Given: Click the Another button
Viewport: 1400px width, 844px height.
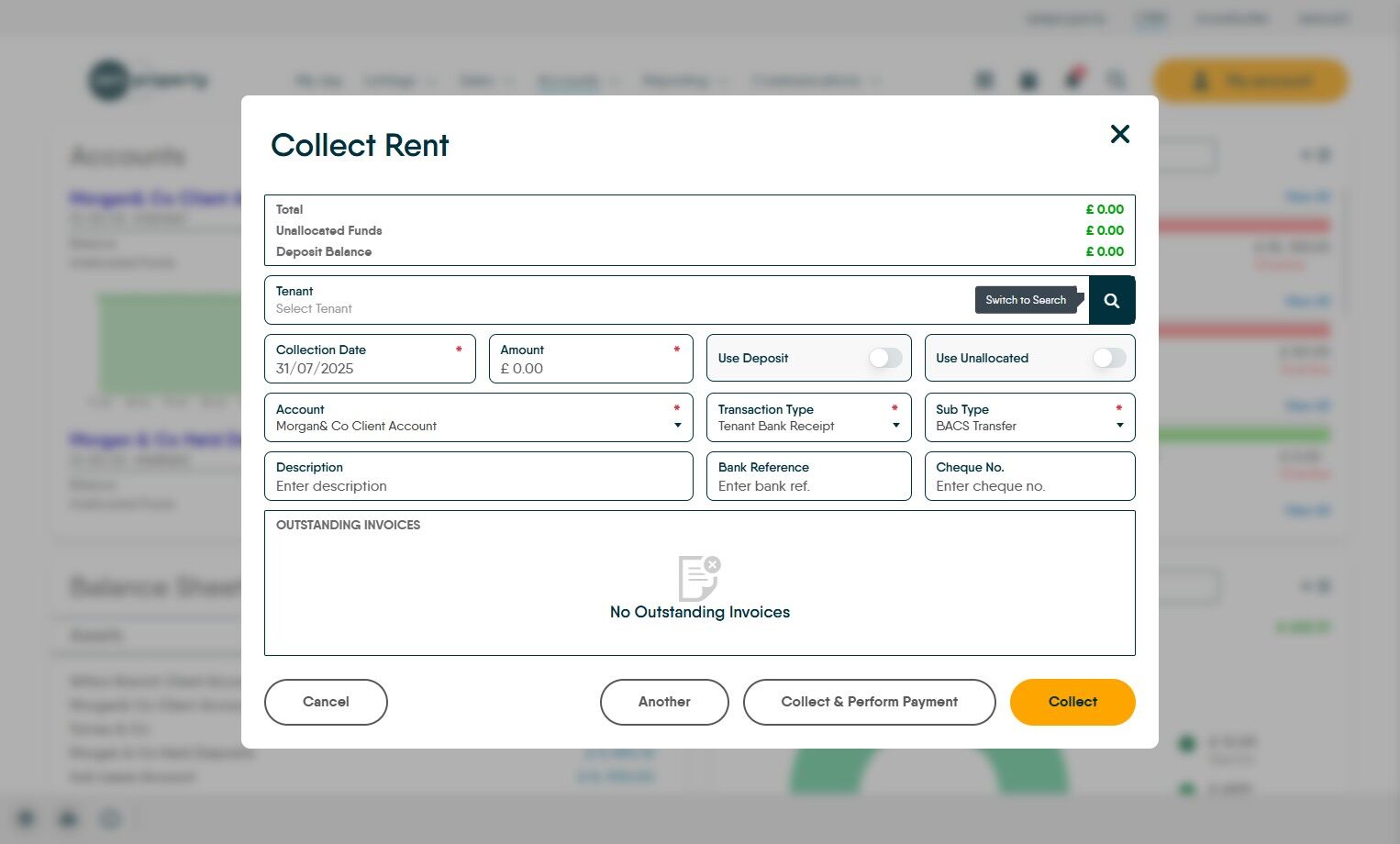Looking at the screenshot, I should click(x=664, y=702).
